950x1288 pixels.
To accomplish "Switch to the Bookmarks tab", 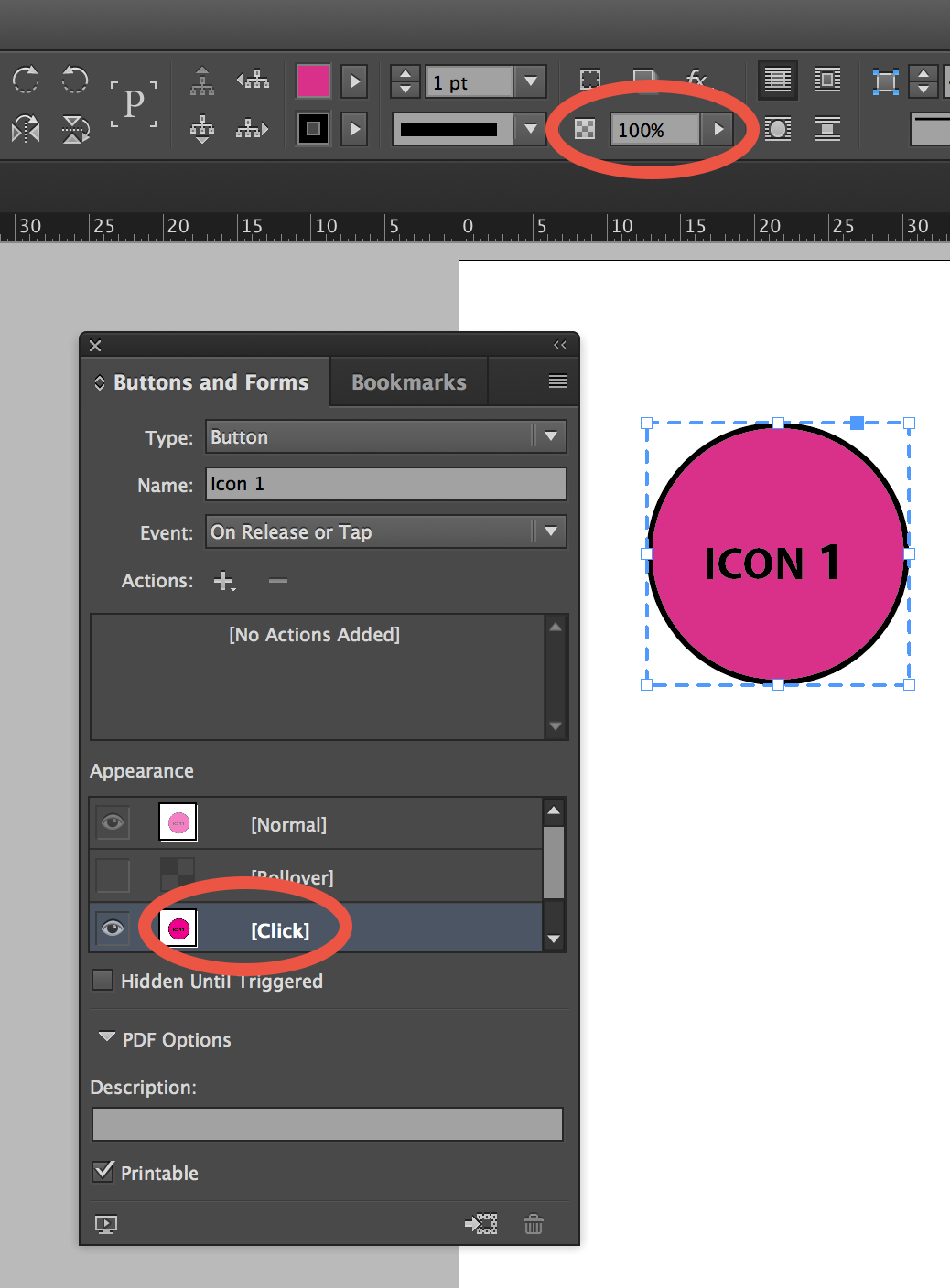I will (x=409, y=382).
